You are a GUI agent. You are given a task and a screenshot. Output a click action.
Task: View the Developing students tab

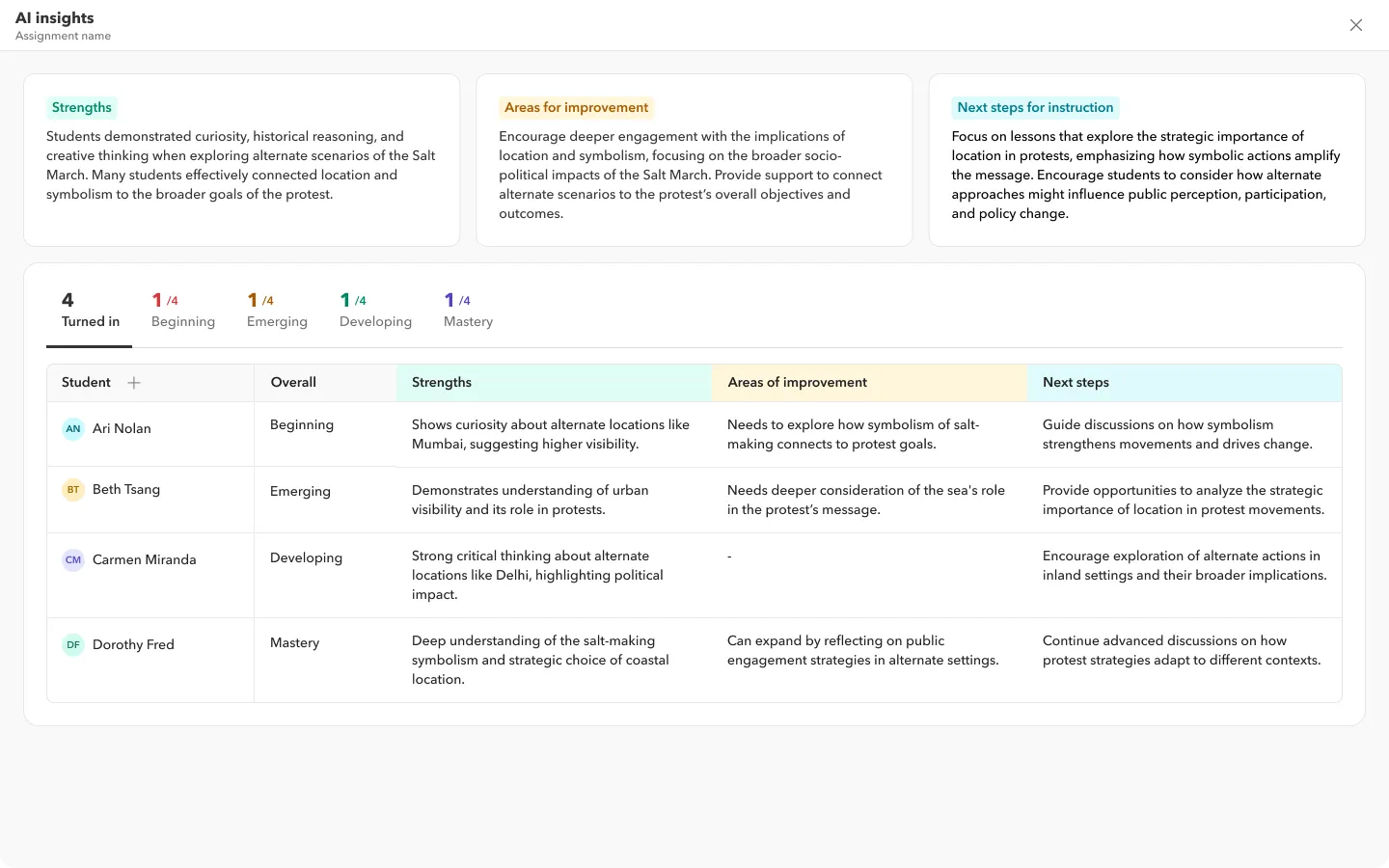pos(375,311)
